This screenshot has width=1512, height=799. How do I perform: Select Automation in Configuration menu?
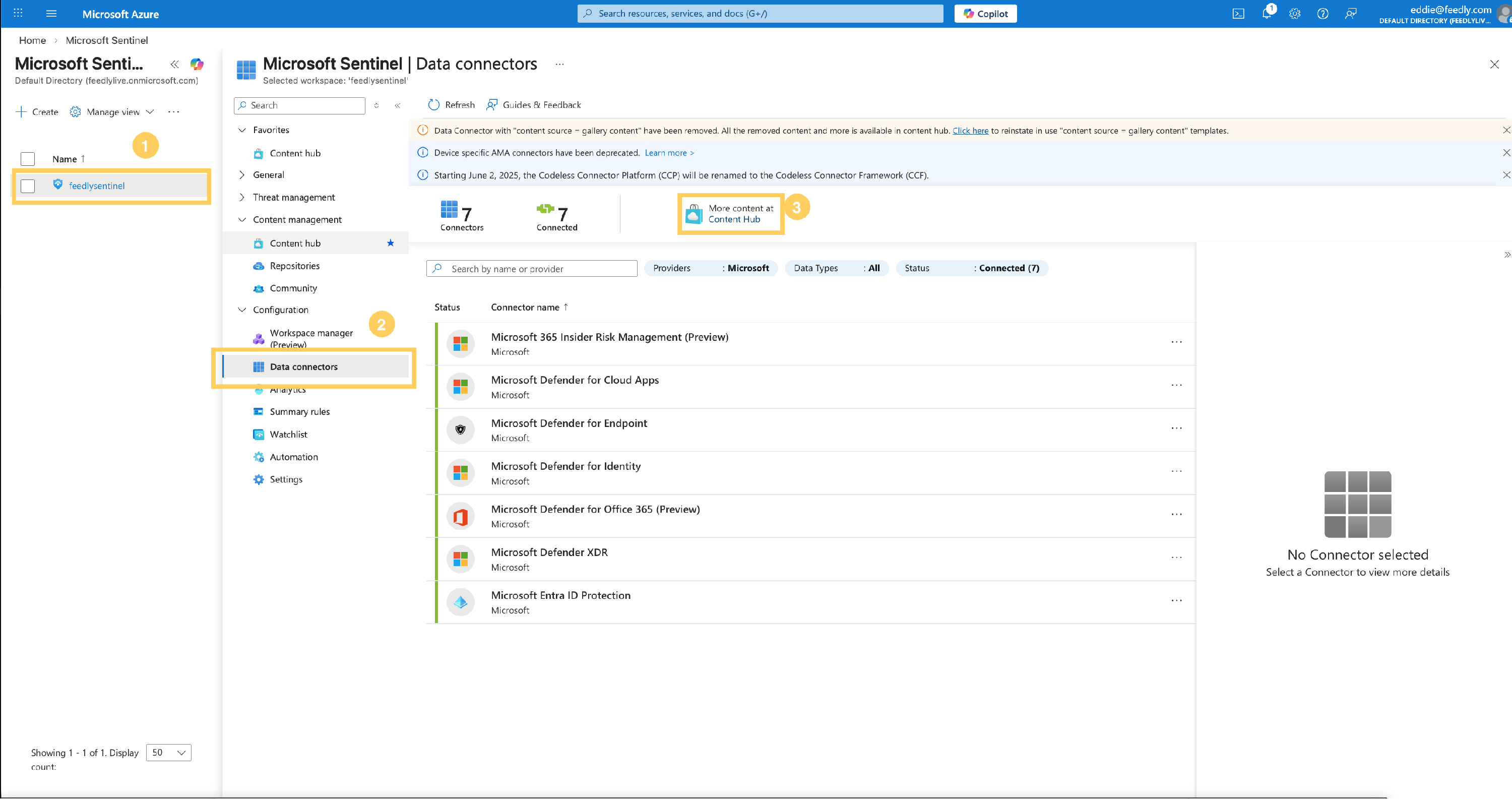point(293,457)
